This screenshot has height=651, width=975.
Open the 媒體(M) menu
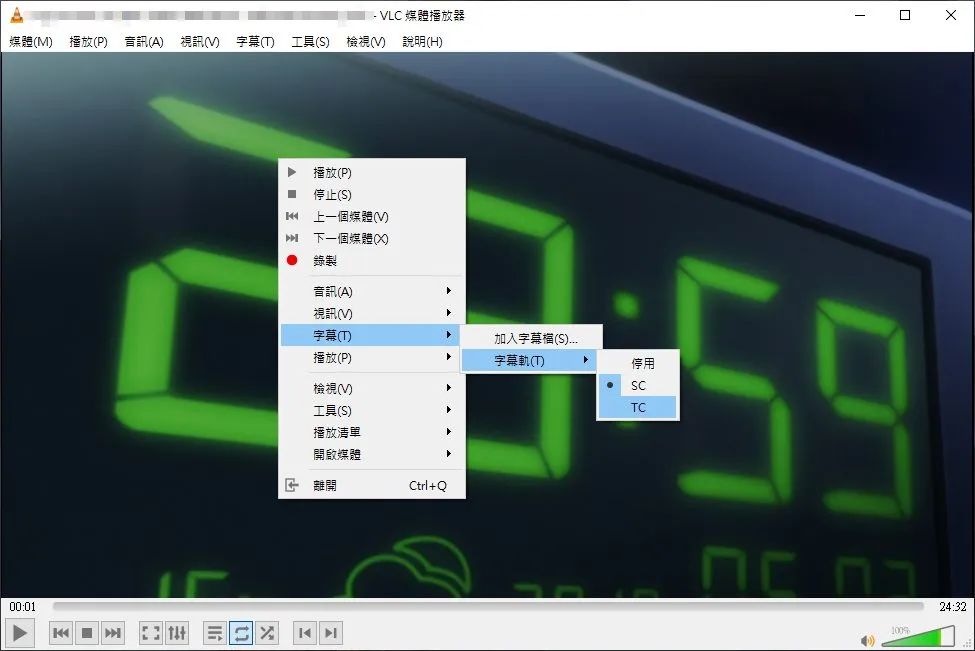pos(31,42)
